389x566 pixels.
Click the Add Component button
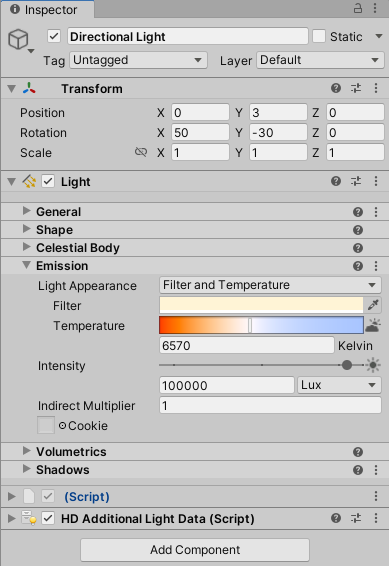(195, 550)
